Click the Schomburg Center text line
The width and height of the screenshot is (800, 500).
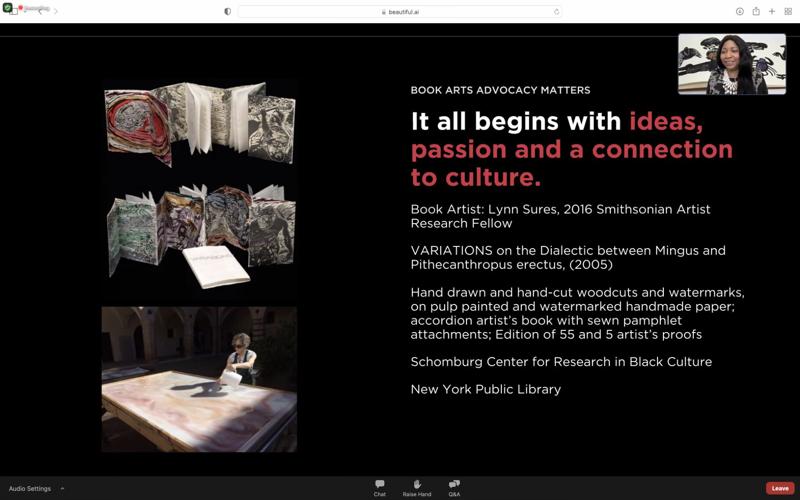[561, 362]
